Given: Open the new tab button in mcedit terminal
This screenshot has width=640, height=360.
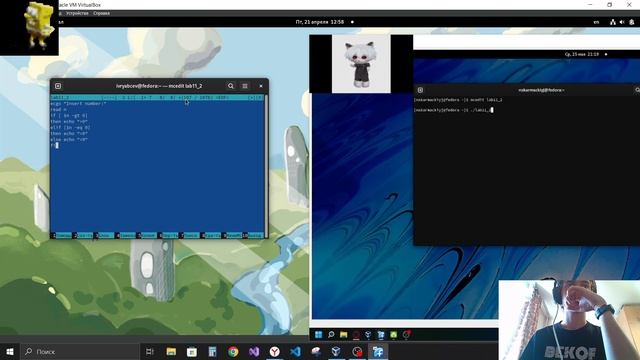Looking at the screenshot, I should tap(58, 86).
